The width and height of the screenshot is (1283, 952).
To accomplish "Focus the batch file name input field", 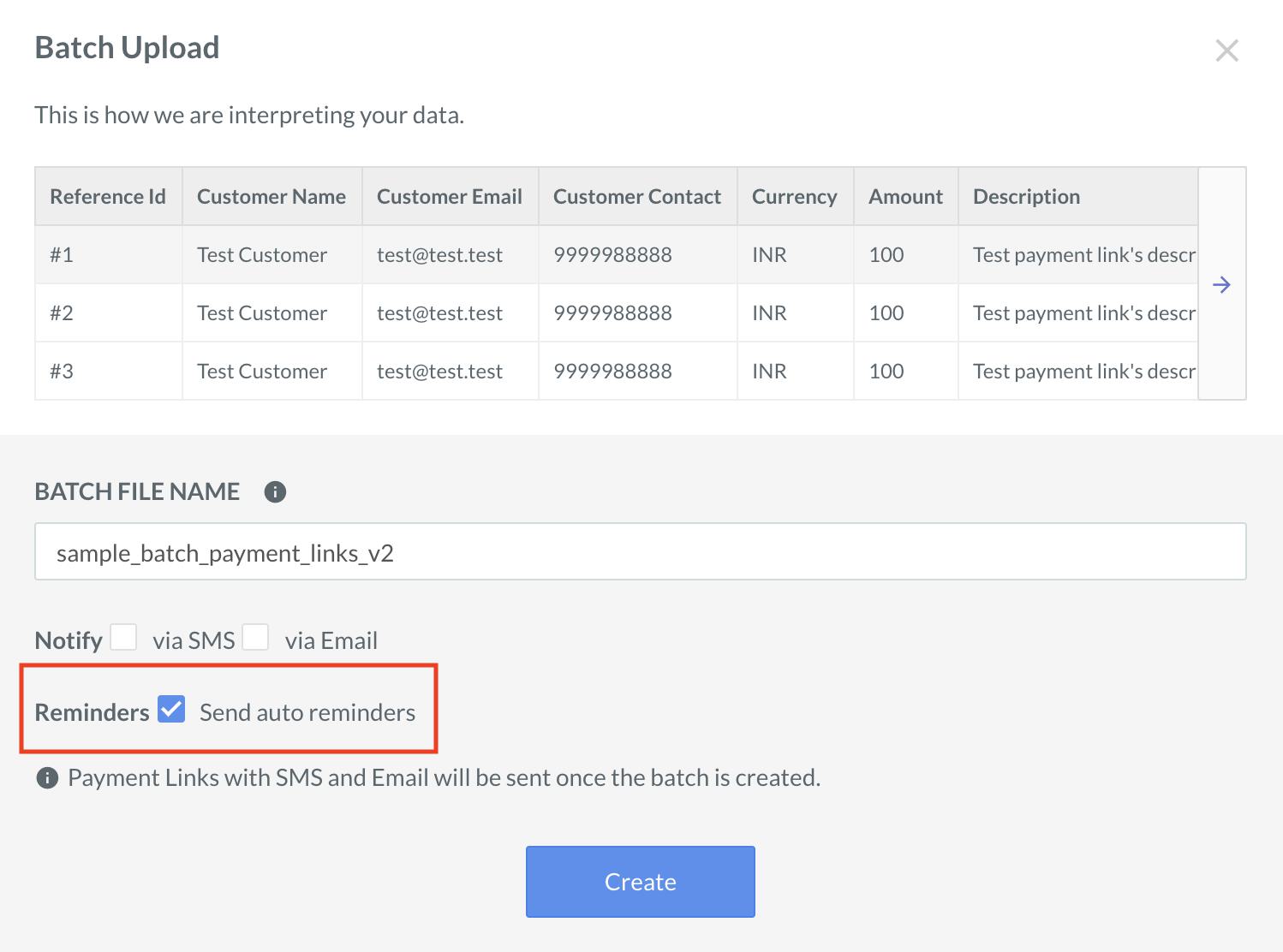I will (641, 552).
